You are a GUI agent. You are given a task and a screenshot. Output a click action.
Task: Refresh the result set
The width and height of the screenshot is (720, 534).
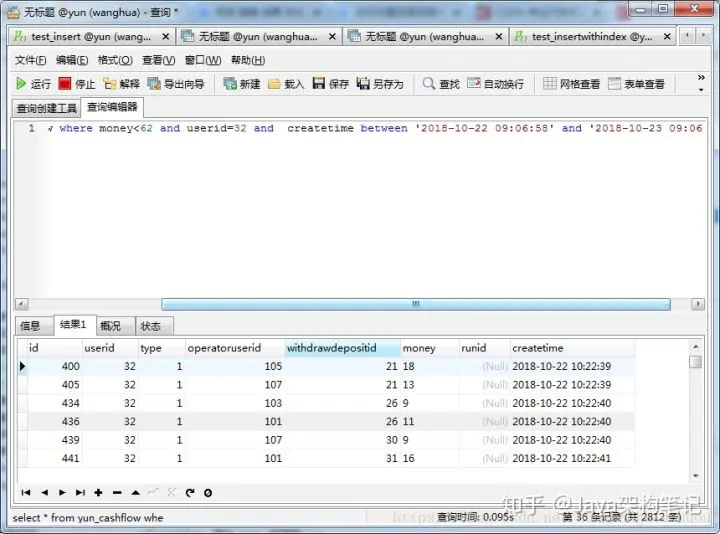click(x=190, y=493)
